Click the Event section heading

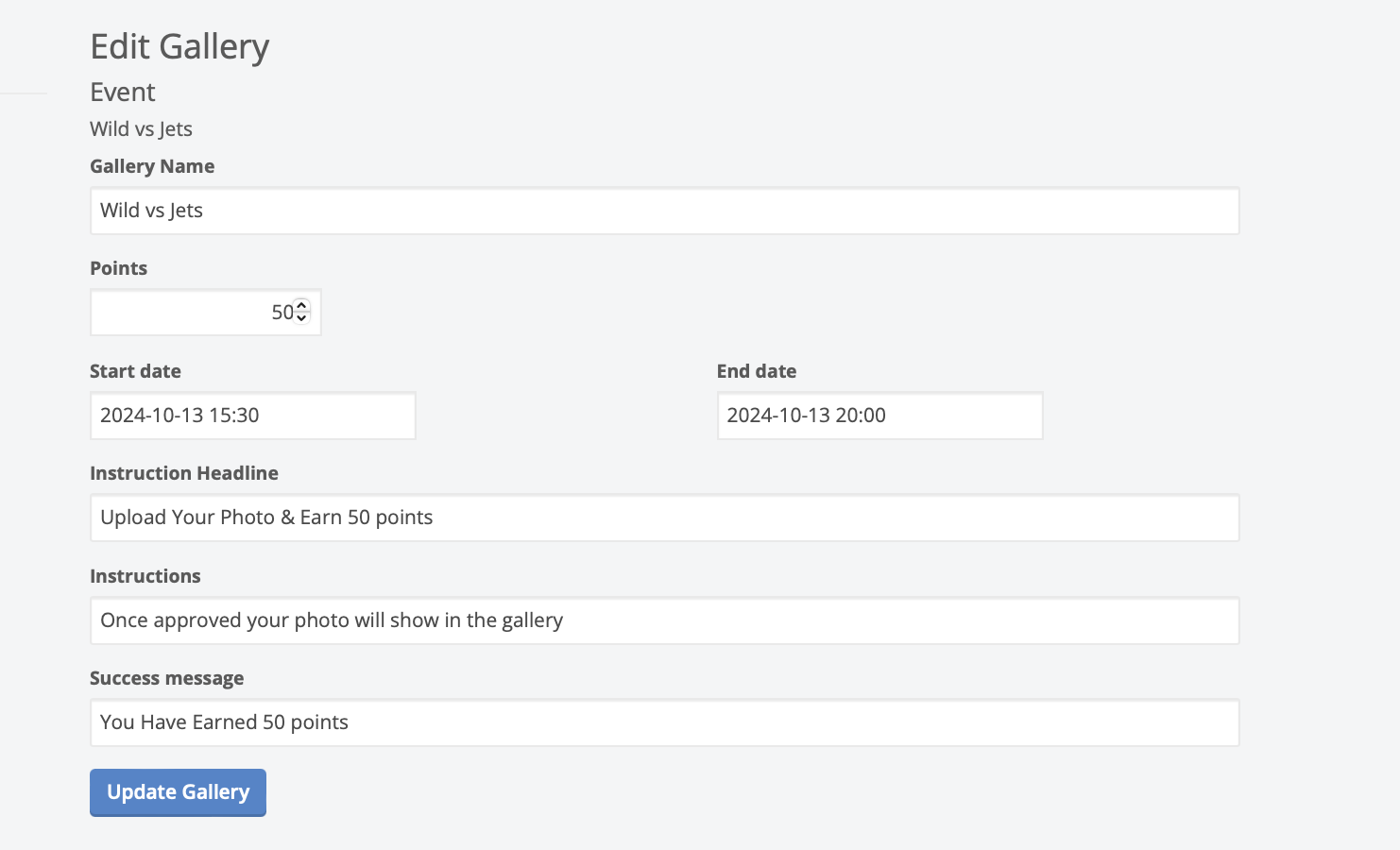(122, 93)
